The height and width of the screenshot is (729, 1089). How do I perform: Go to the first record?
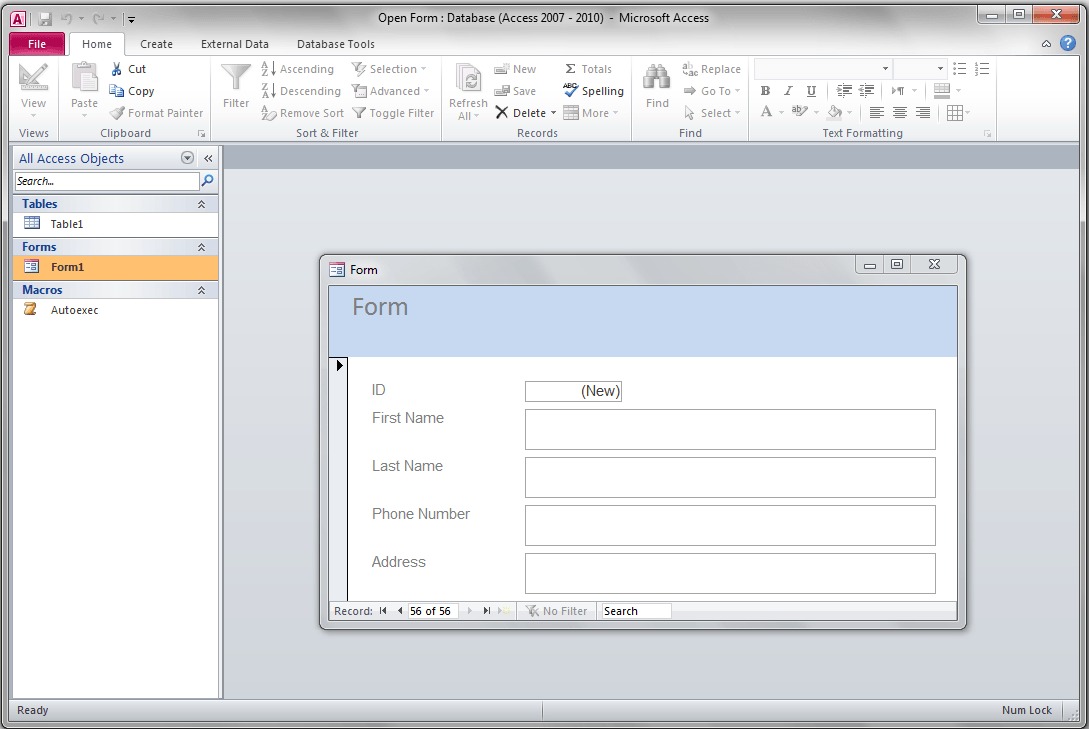click(383, 611)
